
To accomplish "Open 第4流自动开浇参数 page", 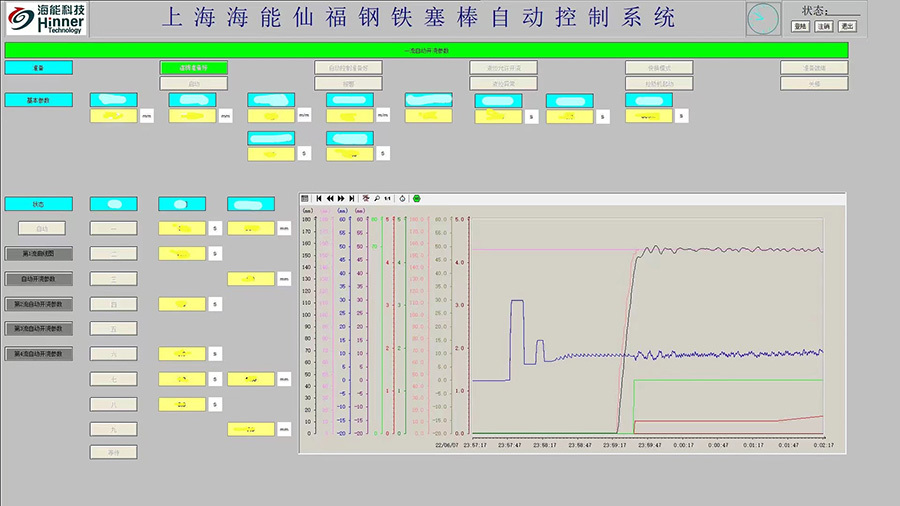I will click(x=40, y=354).
